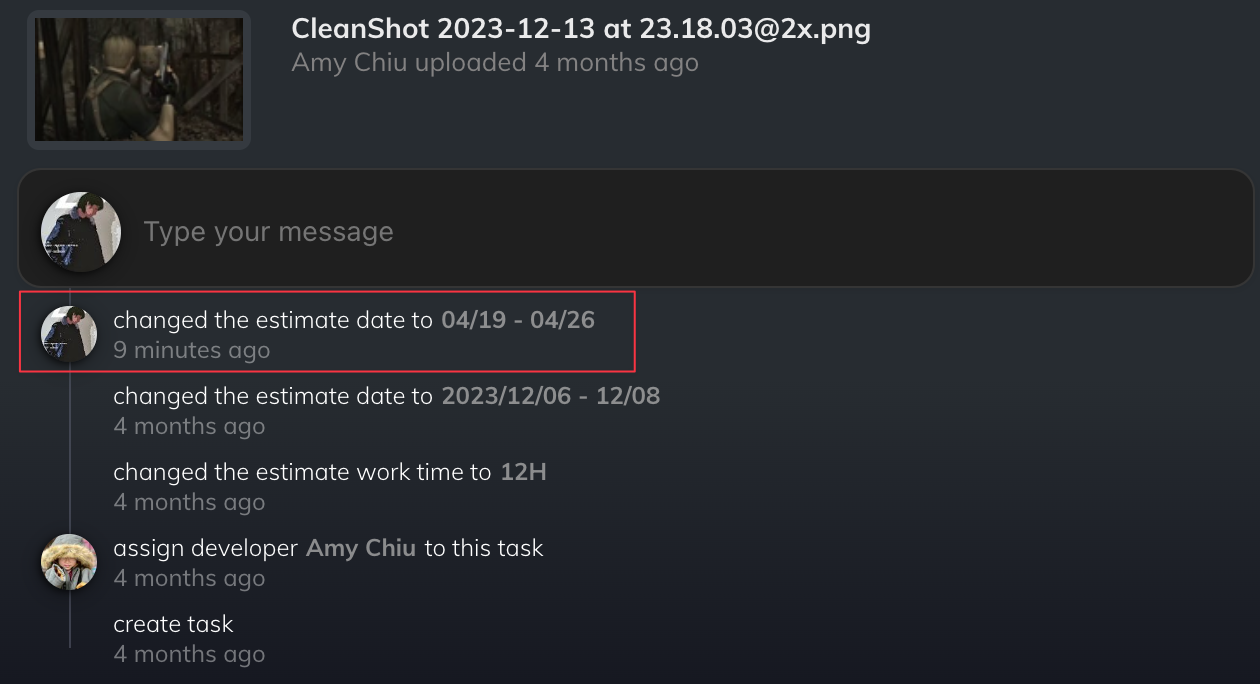The width and height of the screenshot is (1260, 684).
Task: Click the '9 minutes ago' timestamp
Action: point(191,350)
